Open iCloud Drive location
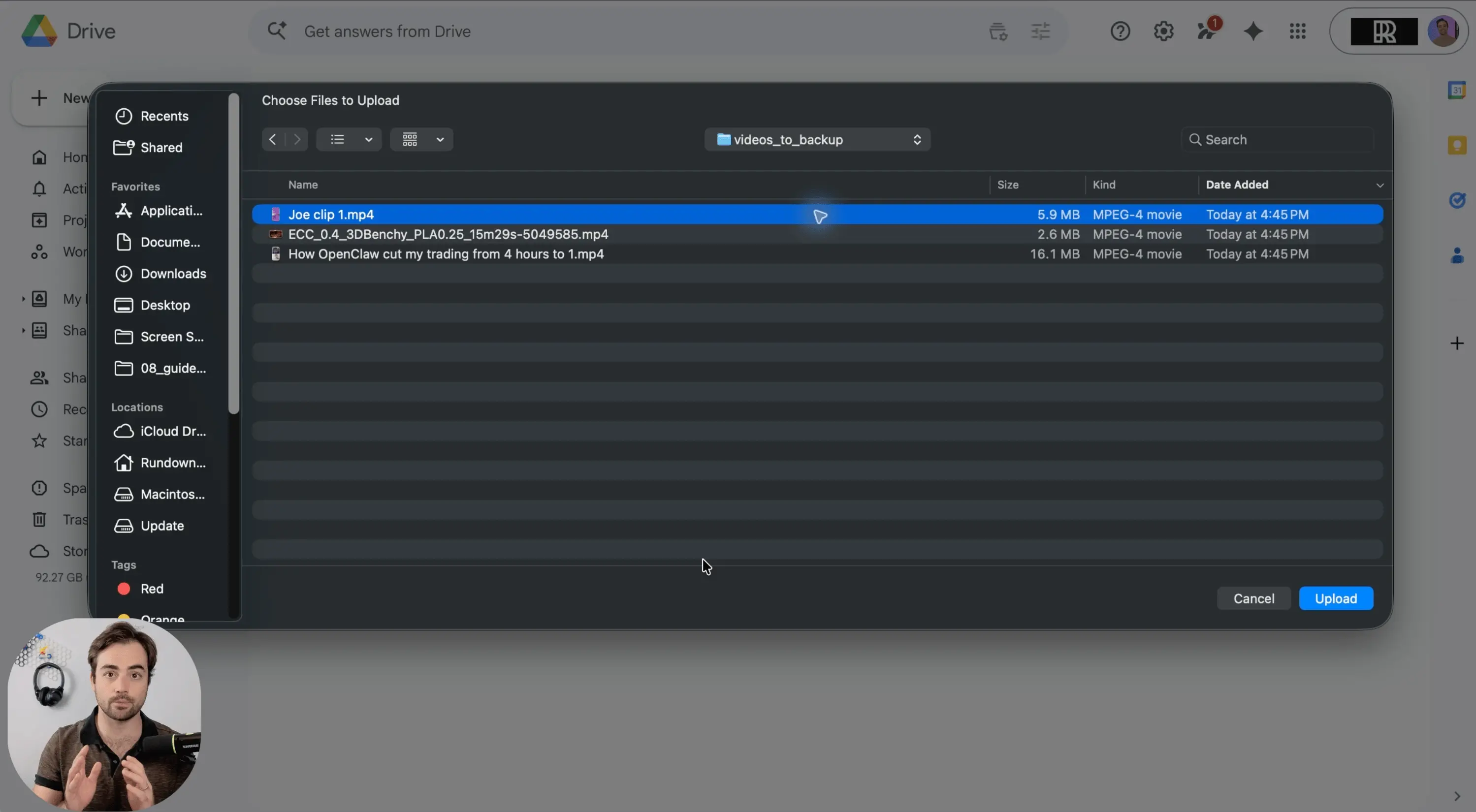Screen dimensions: 1476x812 point(172,431)
